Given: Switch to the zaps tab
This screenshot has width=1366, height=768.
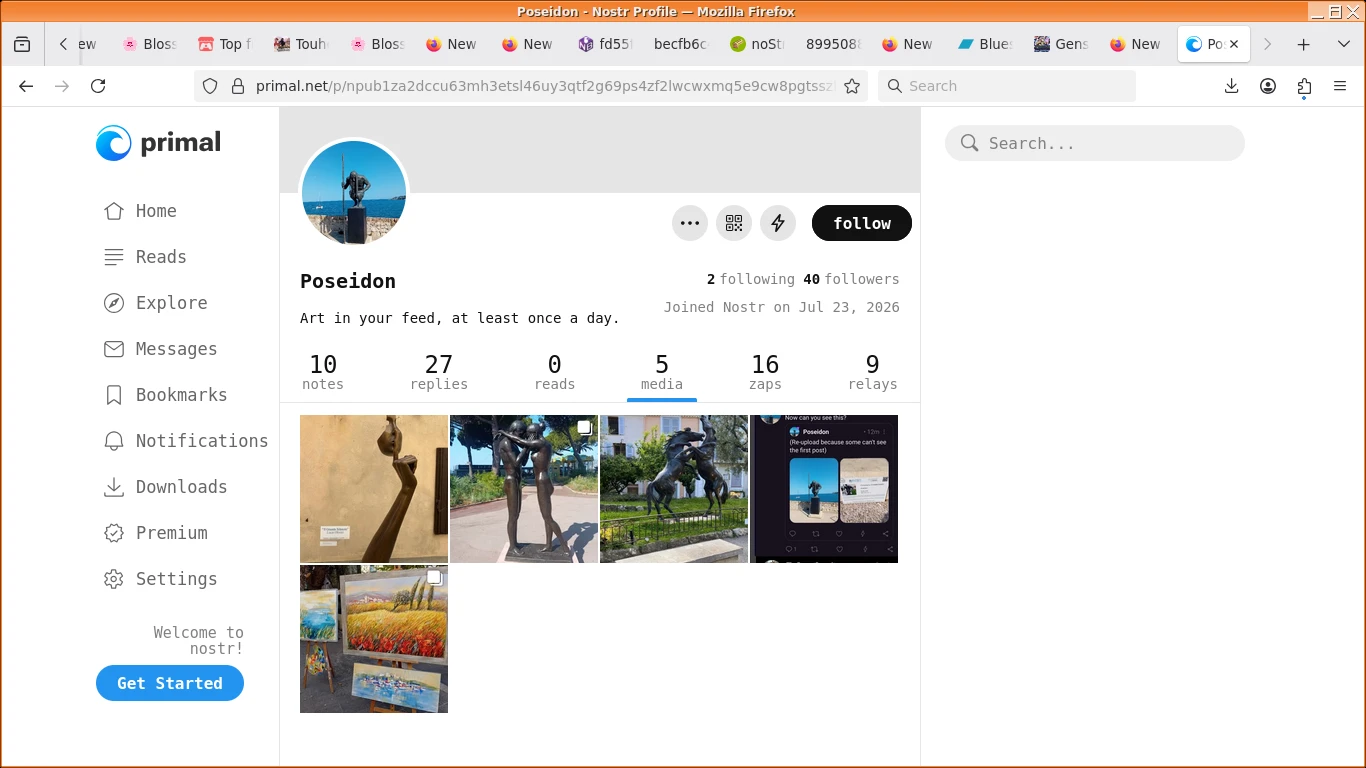Looking at the screenshot, I should [x=765, y=372].
